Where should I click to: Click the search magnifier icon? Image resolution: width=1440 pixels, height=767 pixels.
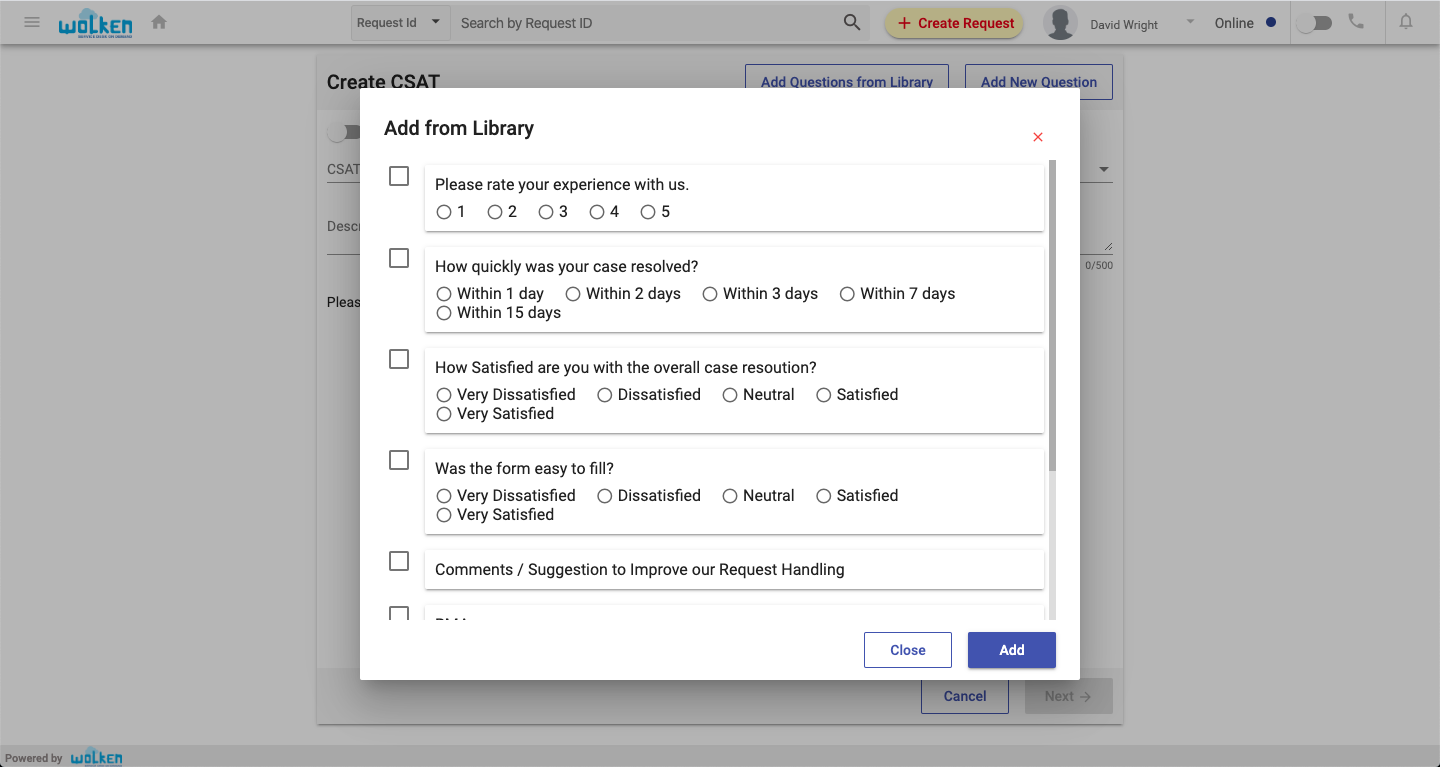(852, 23)
